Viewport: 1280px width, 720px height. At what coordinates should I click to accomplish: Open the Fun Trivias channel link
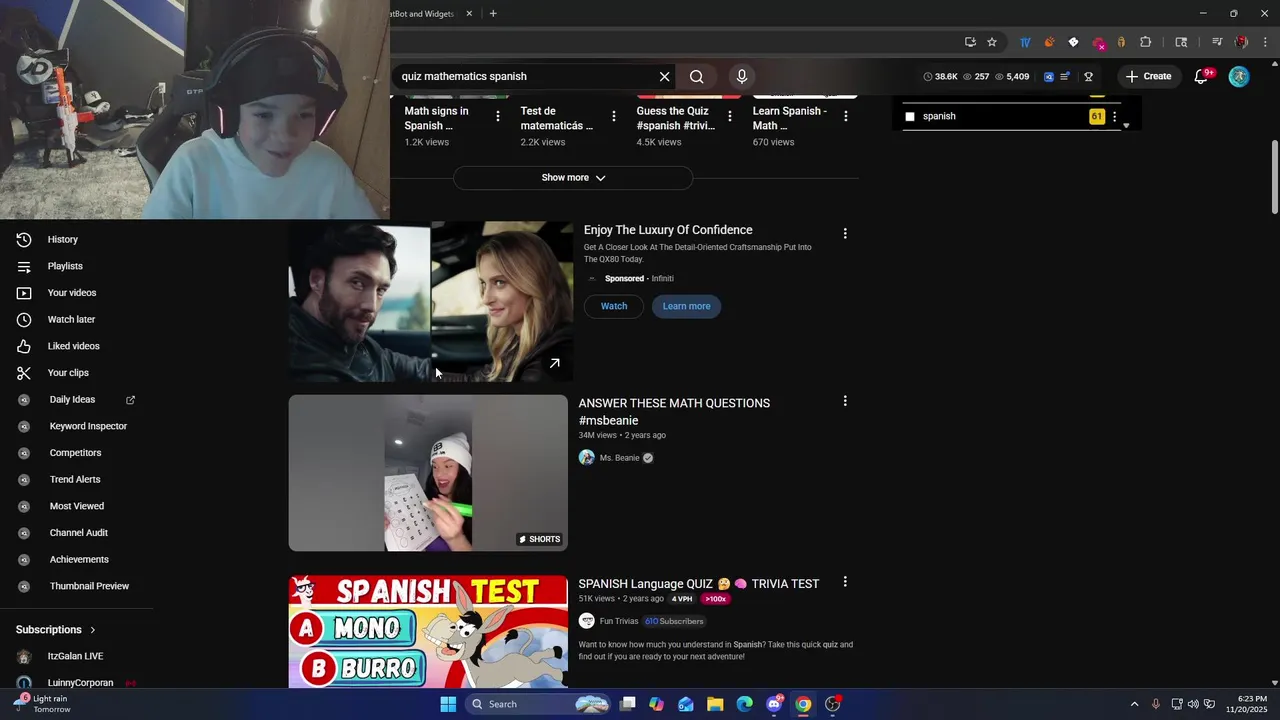pyautogui.click(x=619, y=621)
